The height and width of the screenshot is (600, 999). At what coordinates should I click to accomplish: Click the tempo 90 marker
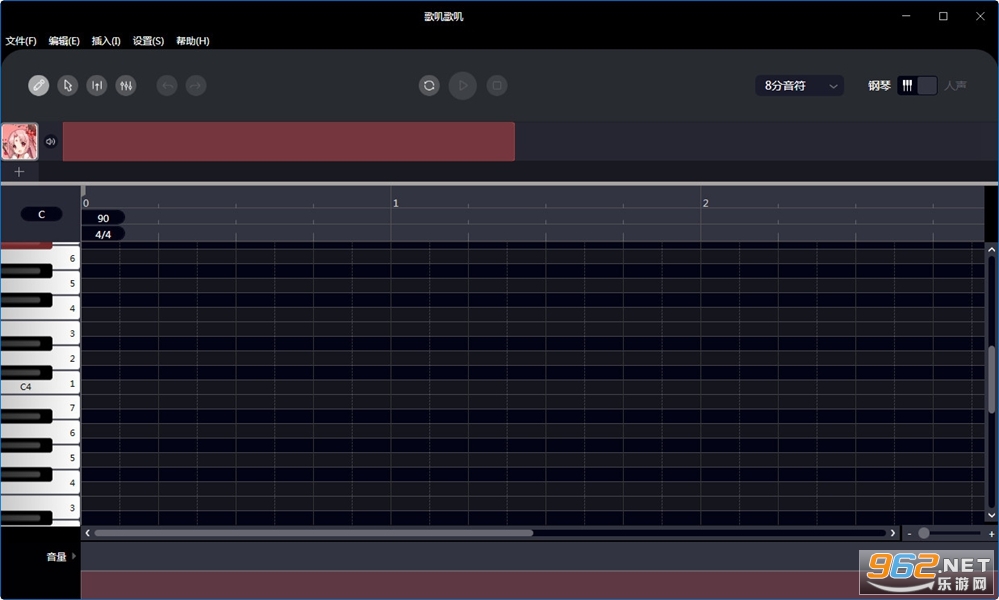coord(103,218)
